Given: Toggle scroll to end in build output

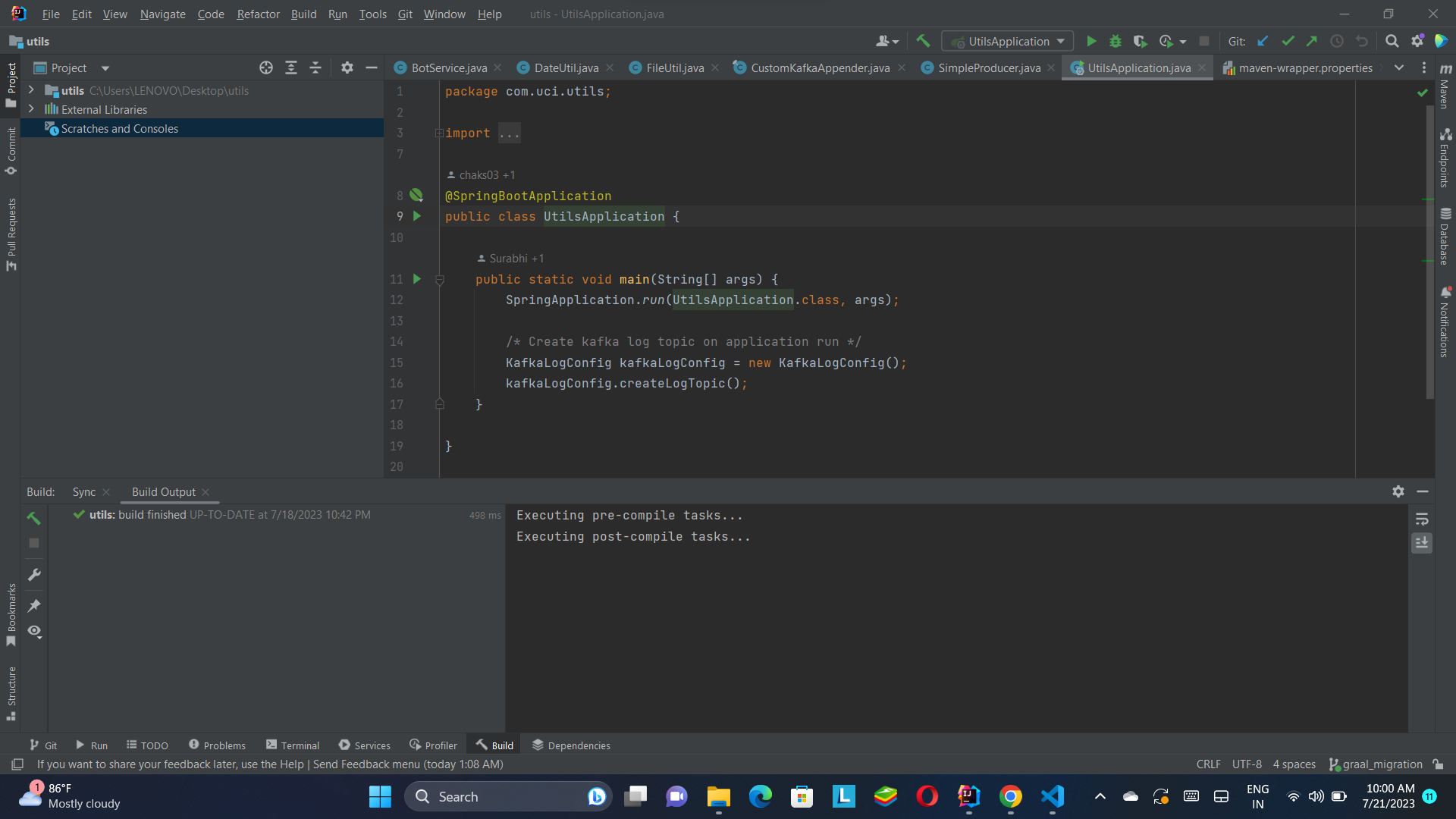Looking at the screenshot, I should (x=1422, y=543).
